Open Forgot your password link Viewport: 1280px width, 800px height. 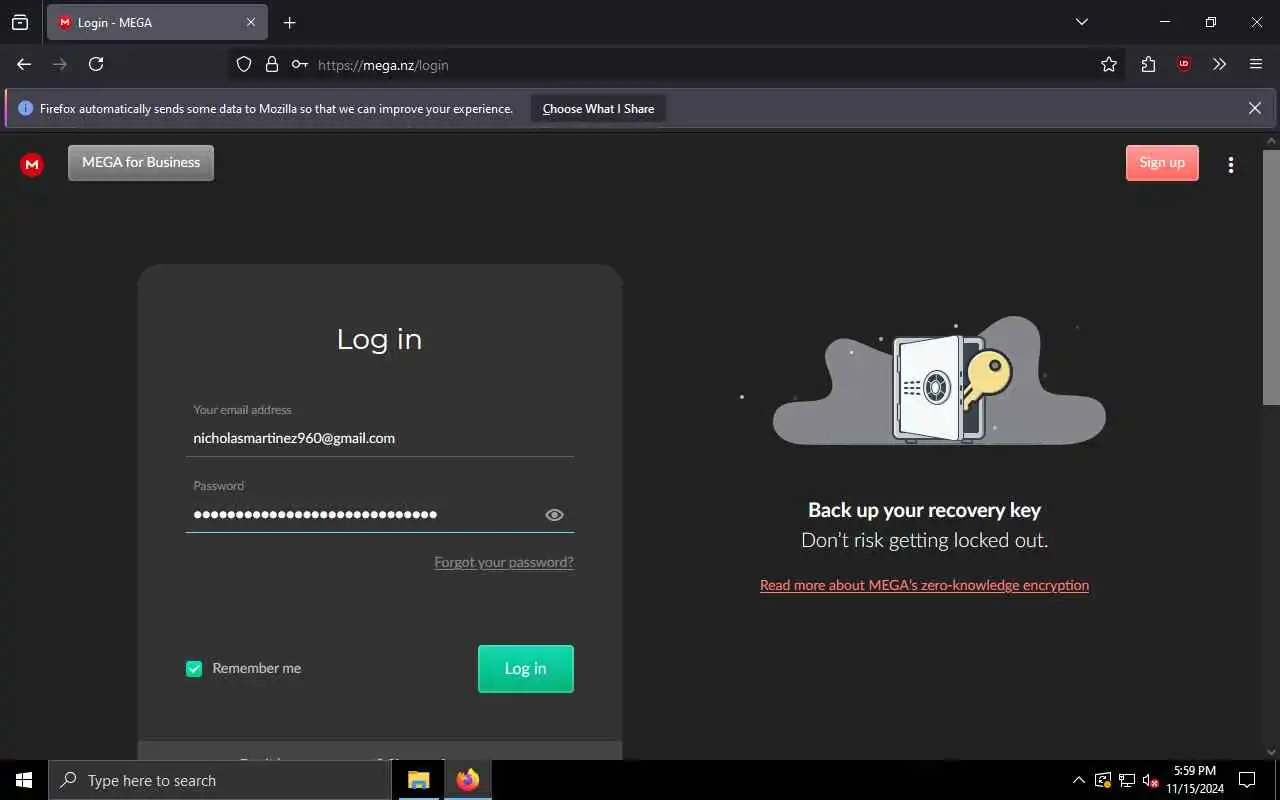(x=504, y=562)
